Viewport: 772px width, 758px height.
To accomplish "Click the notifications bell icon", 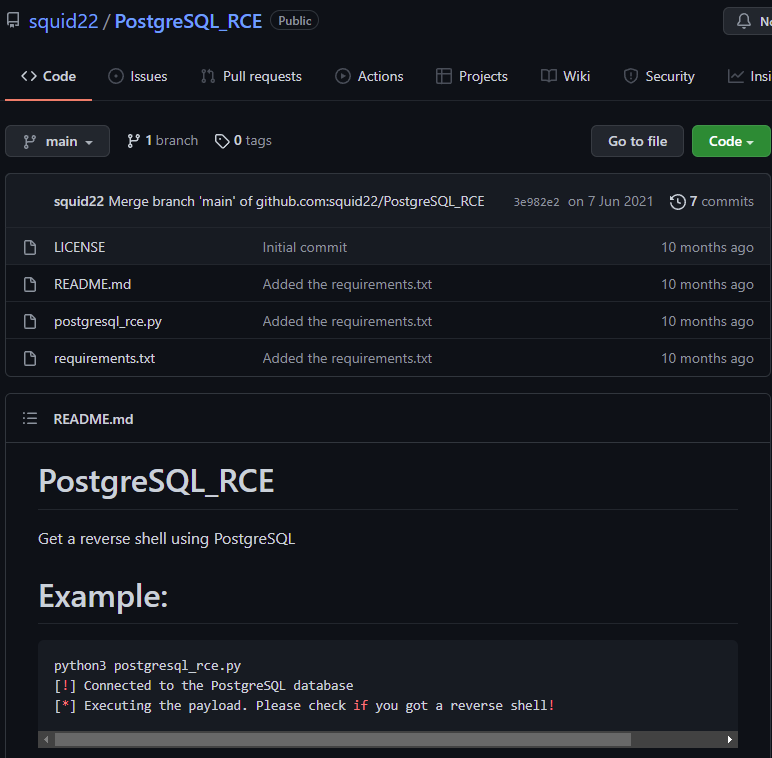I will (743, 21).
